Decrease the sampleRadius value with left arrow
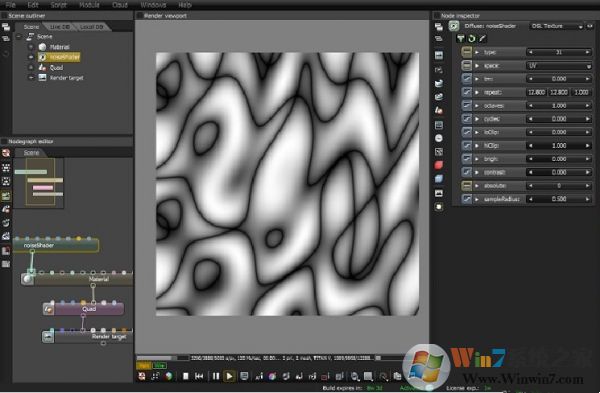This screenshot has width=600, height=393. (x=530, y=199)
